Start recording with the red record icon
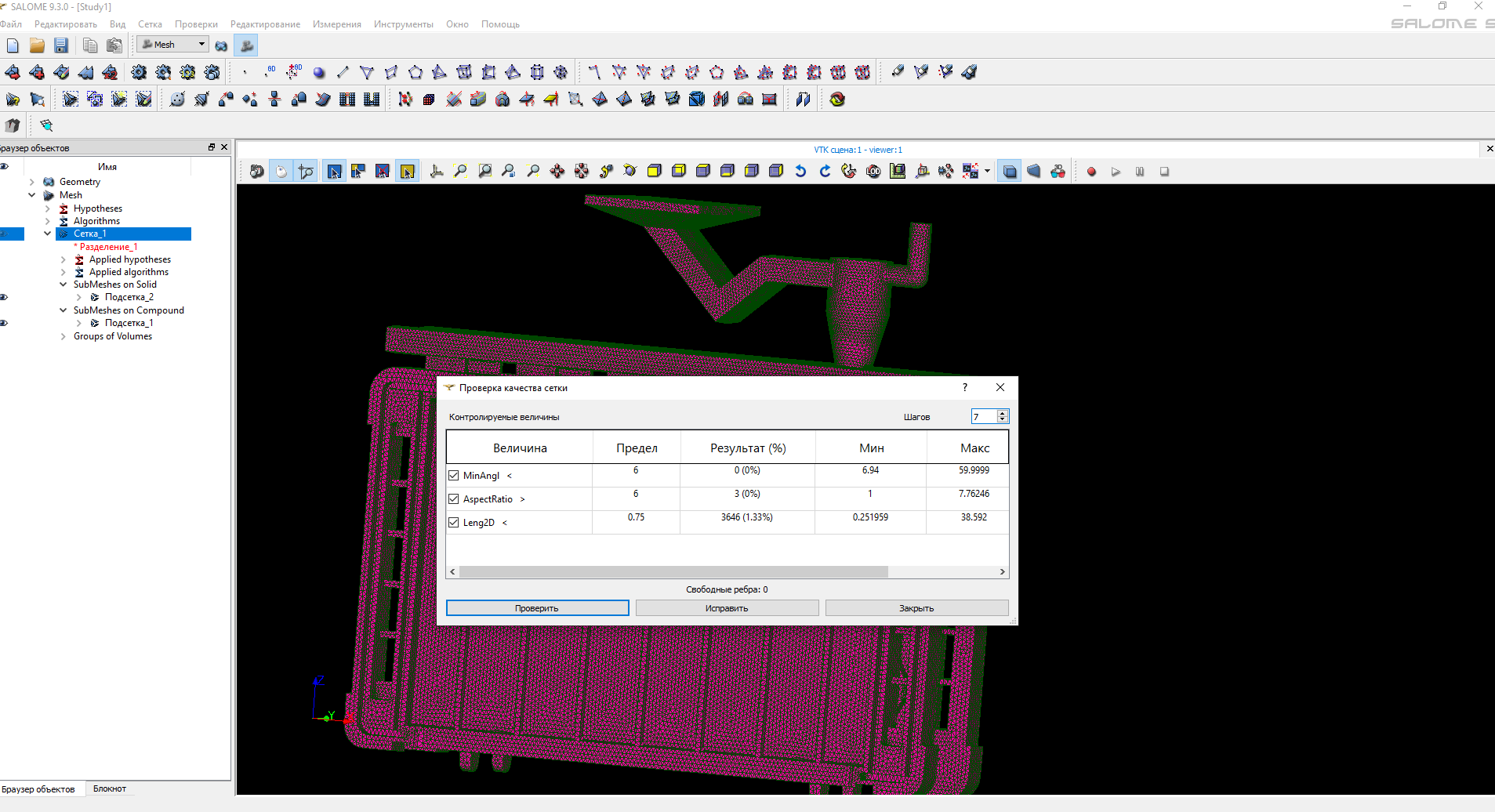The height and width of the screenshot is (812, 1495). coord(1091,172)
